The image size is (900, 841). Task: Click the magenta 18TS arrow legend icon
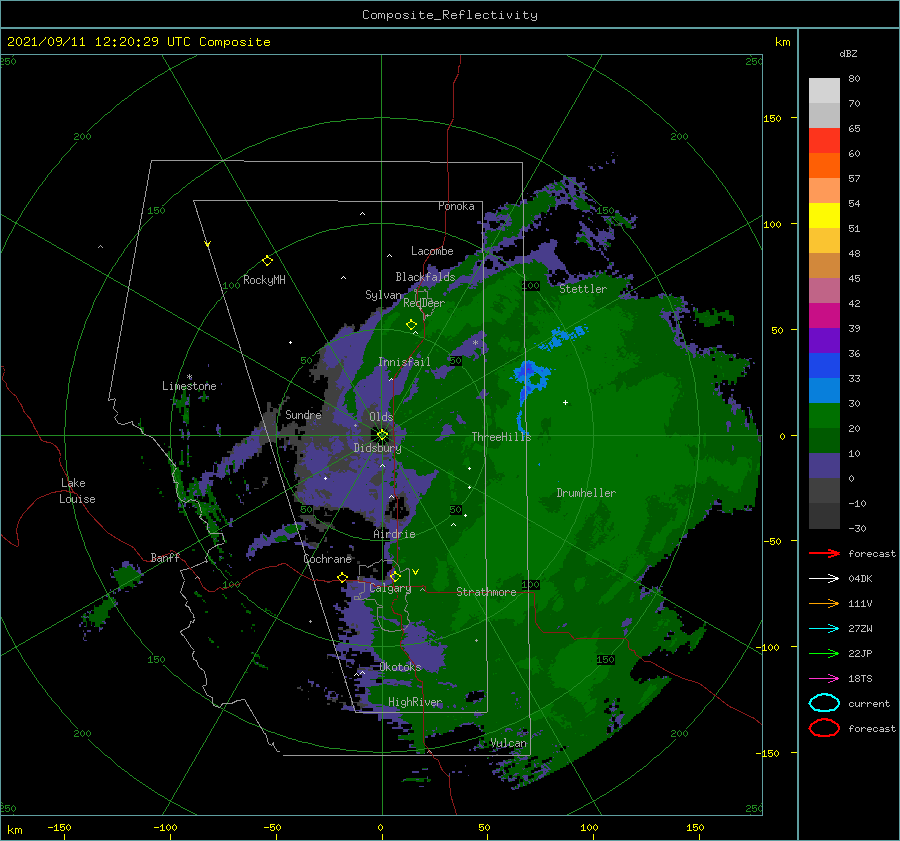coord(824,679)
